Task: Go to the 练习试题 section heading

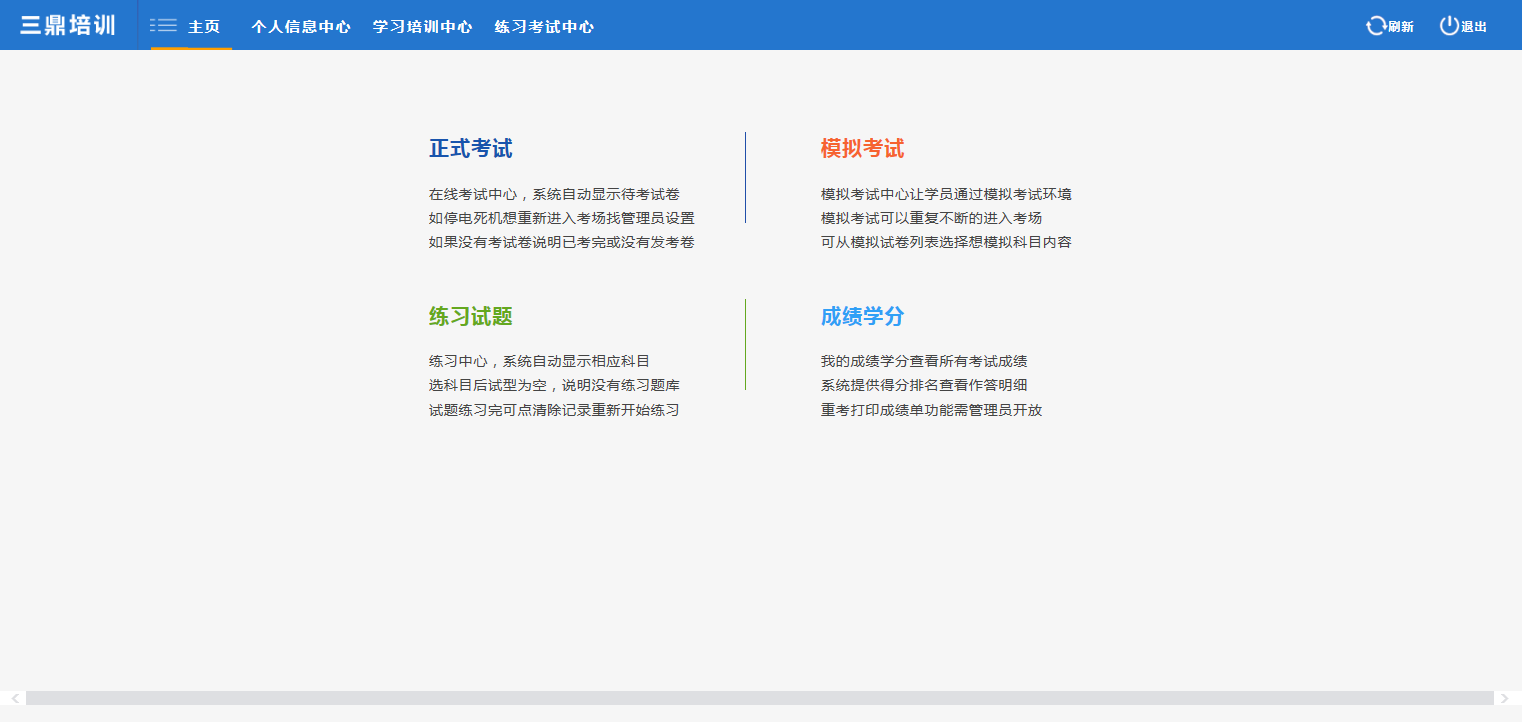Action: pyautogui.click(x=470, y=317)
